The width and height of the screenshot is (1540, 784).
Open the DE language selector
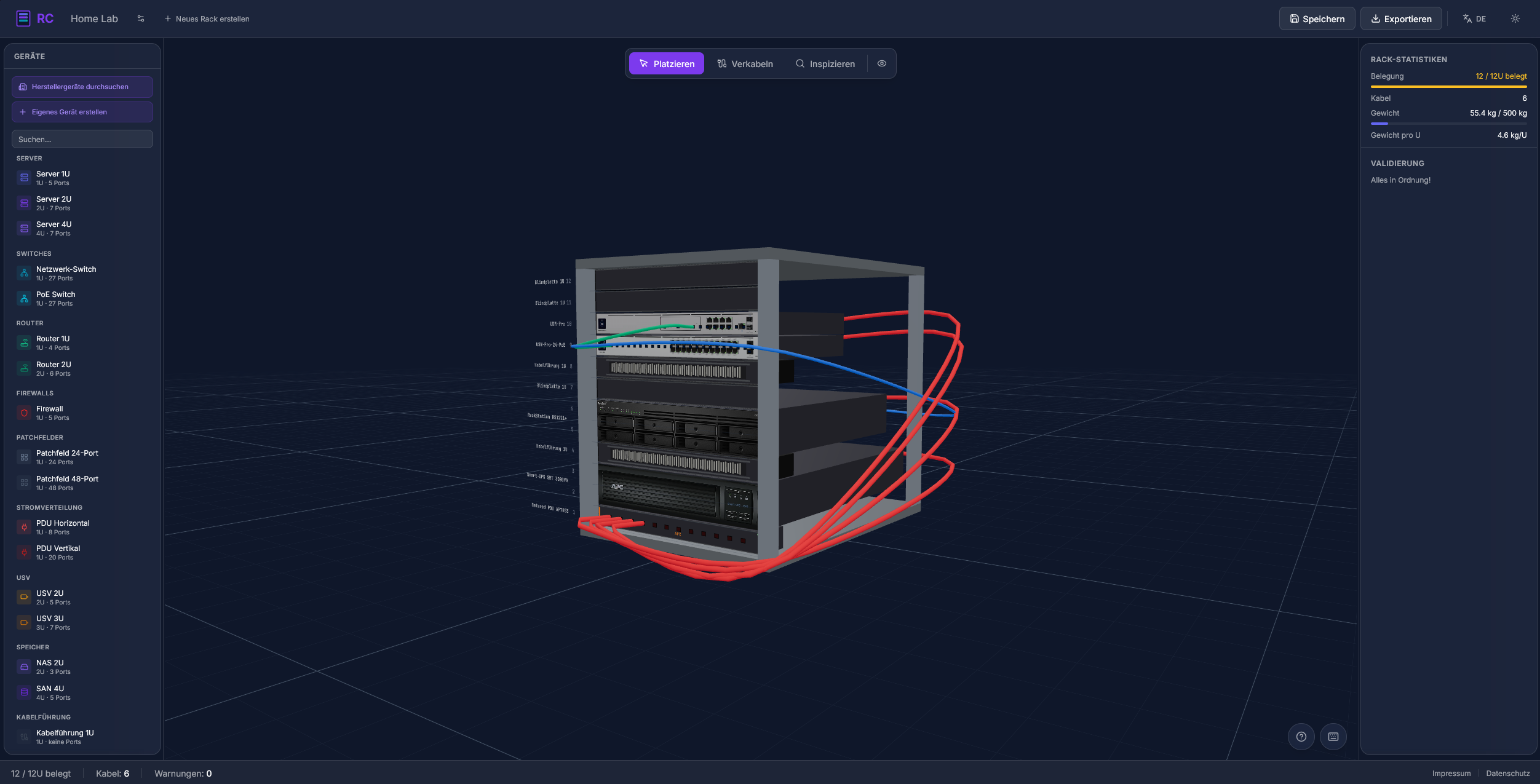pyautogui.click(x=1474, y=18)
